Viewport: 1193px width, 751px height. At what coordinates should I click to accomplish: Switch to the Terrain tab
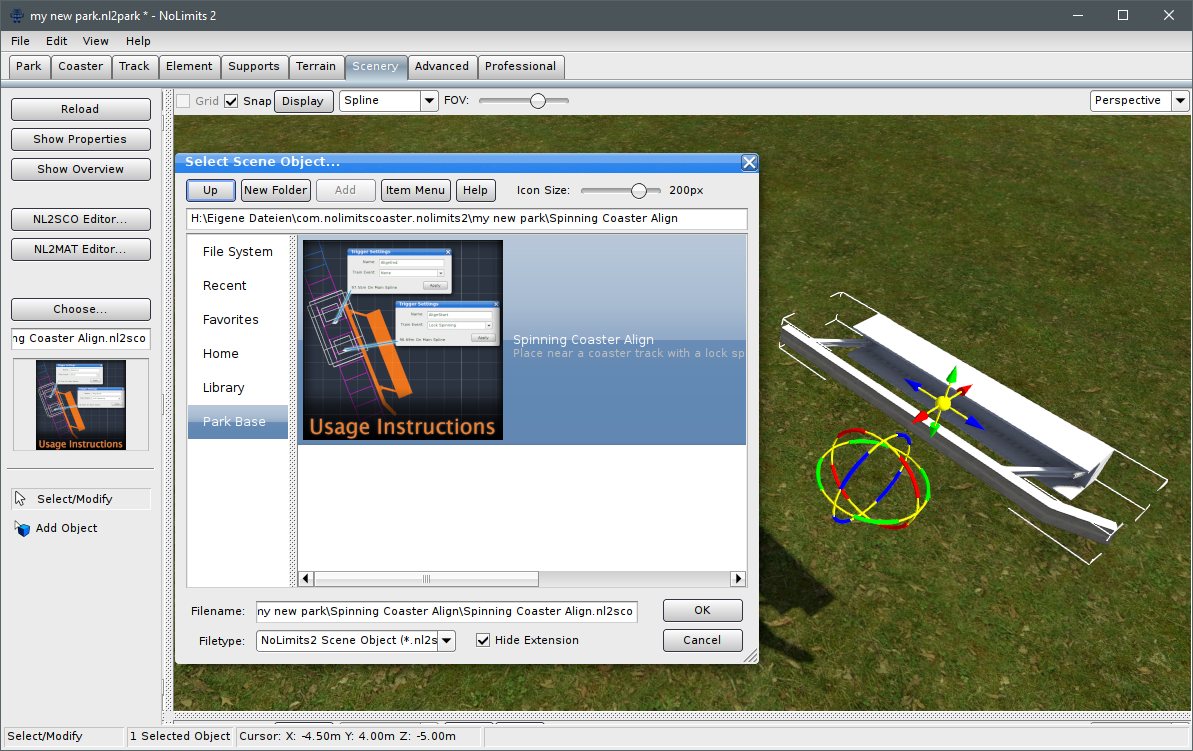click(x=316, y=66)
